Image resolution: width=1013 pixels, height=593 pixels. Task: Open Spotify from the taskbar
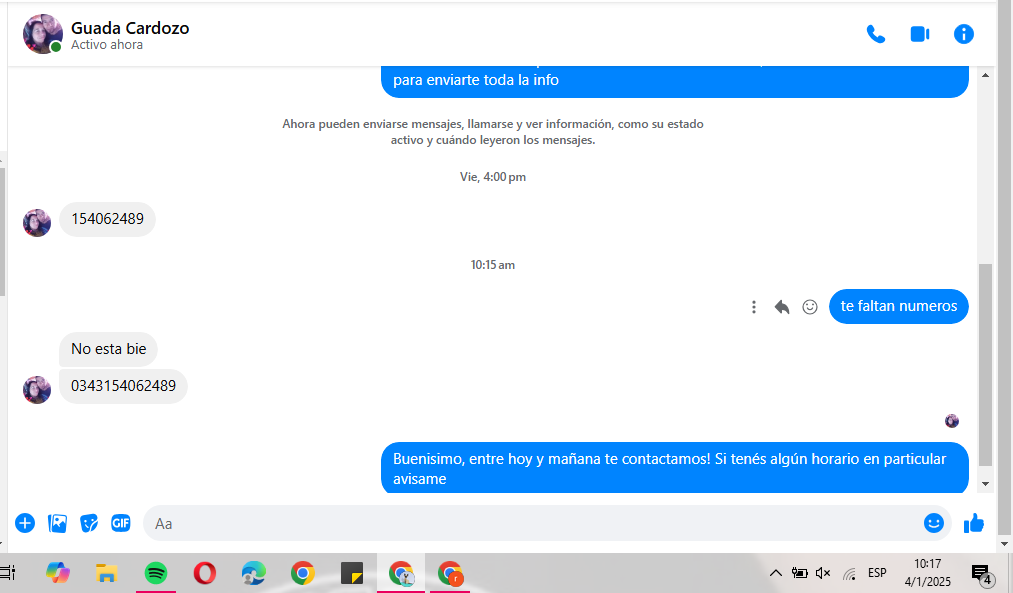(155, 573)
